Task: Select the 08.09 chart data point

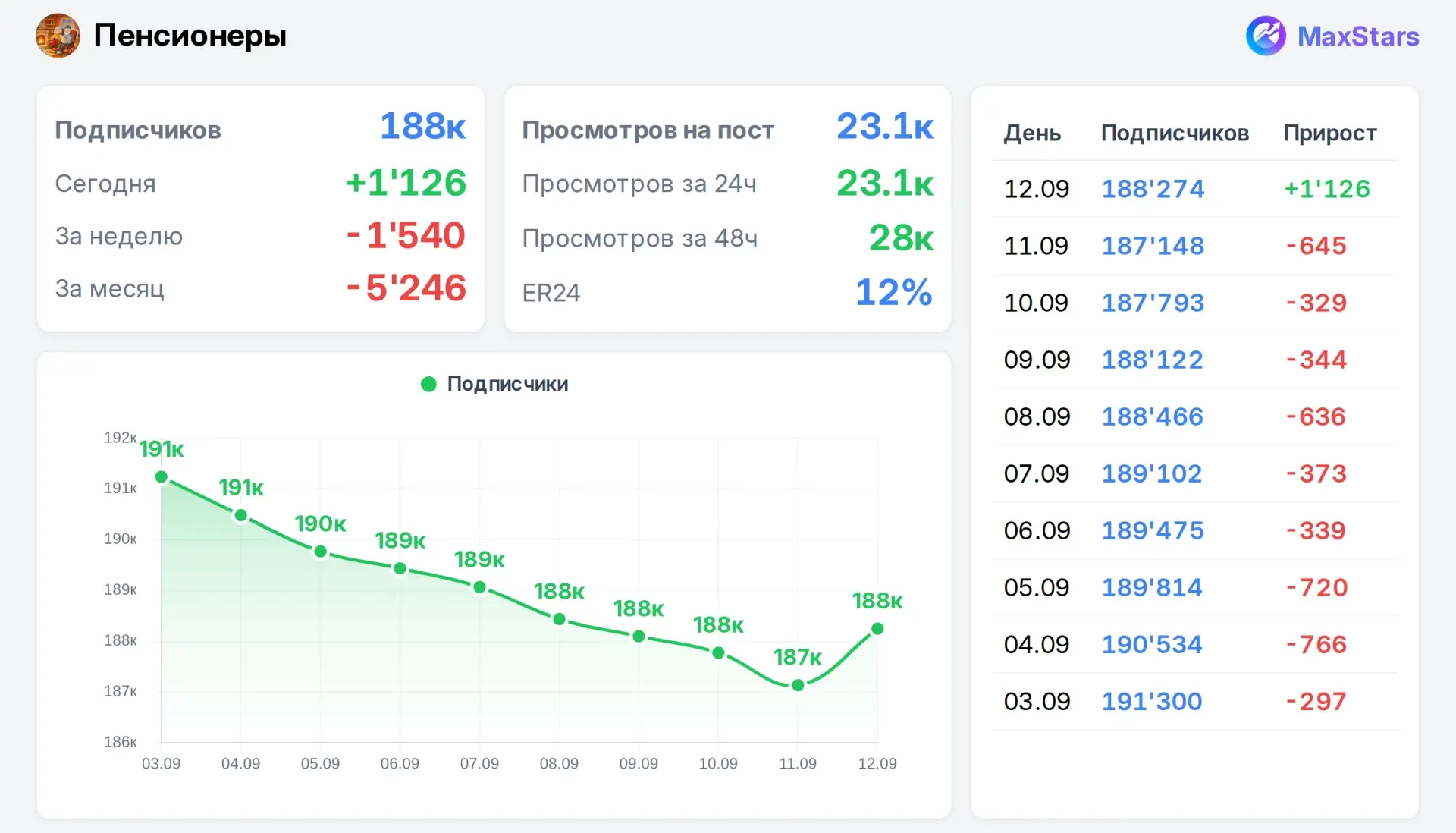Action: pos(560,620)
